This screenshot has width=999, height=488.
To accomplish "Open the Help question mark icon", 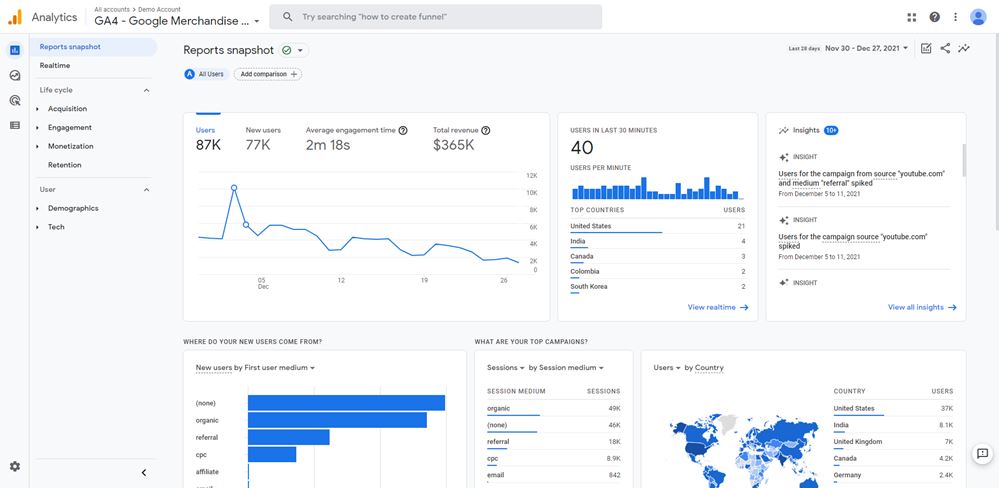I will 934,17.
